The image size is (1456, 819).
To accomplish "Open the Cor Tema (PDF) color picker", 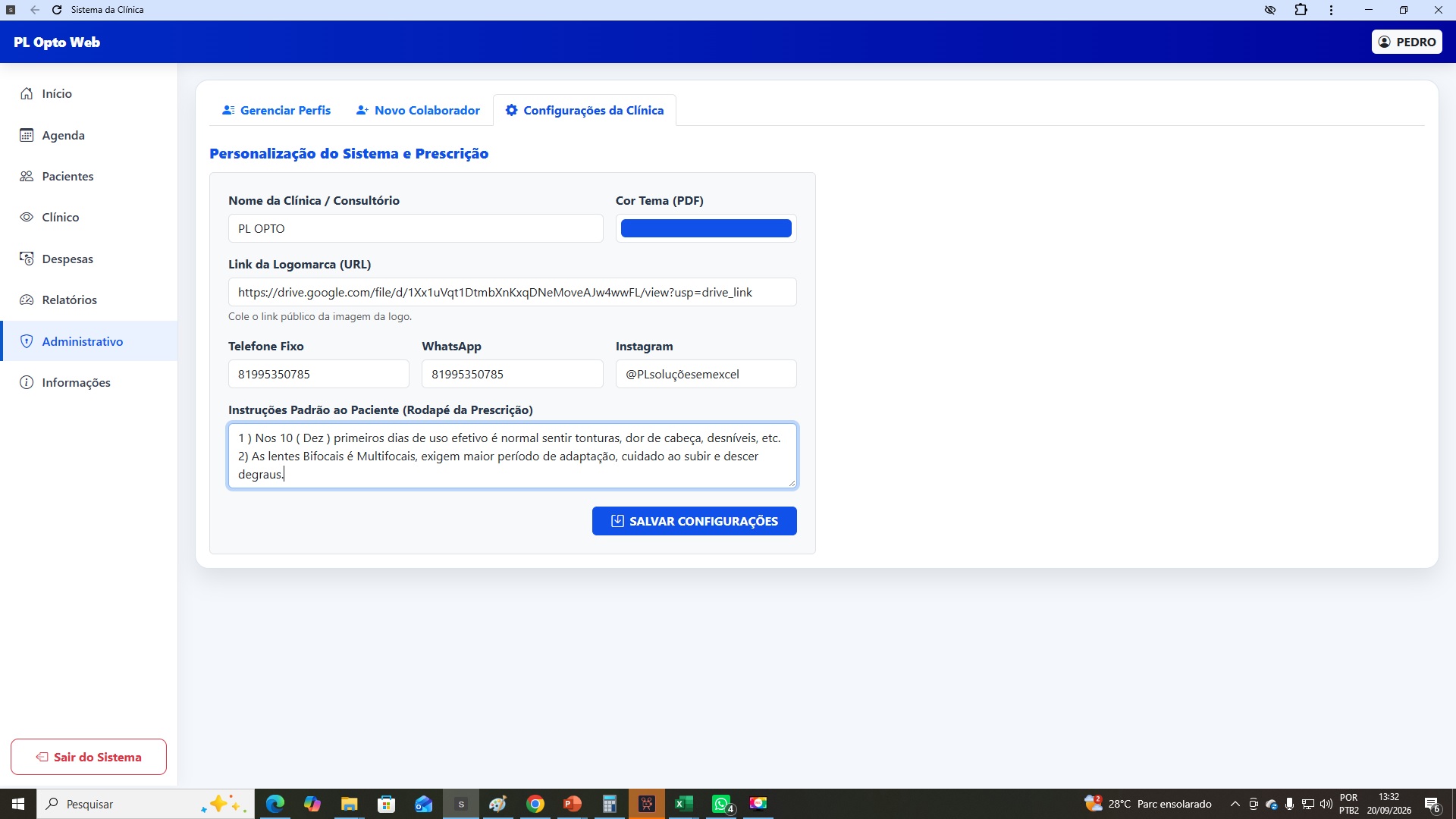I will 706,228.
